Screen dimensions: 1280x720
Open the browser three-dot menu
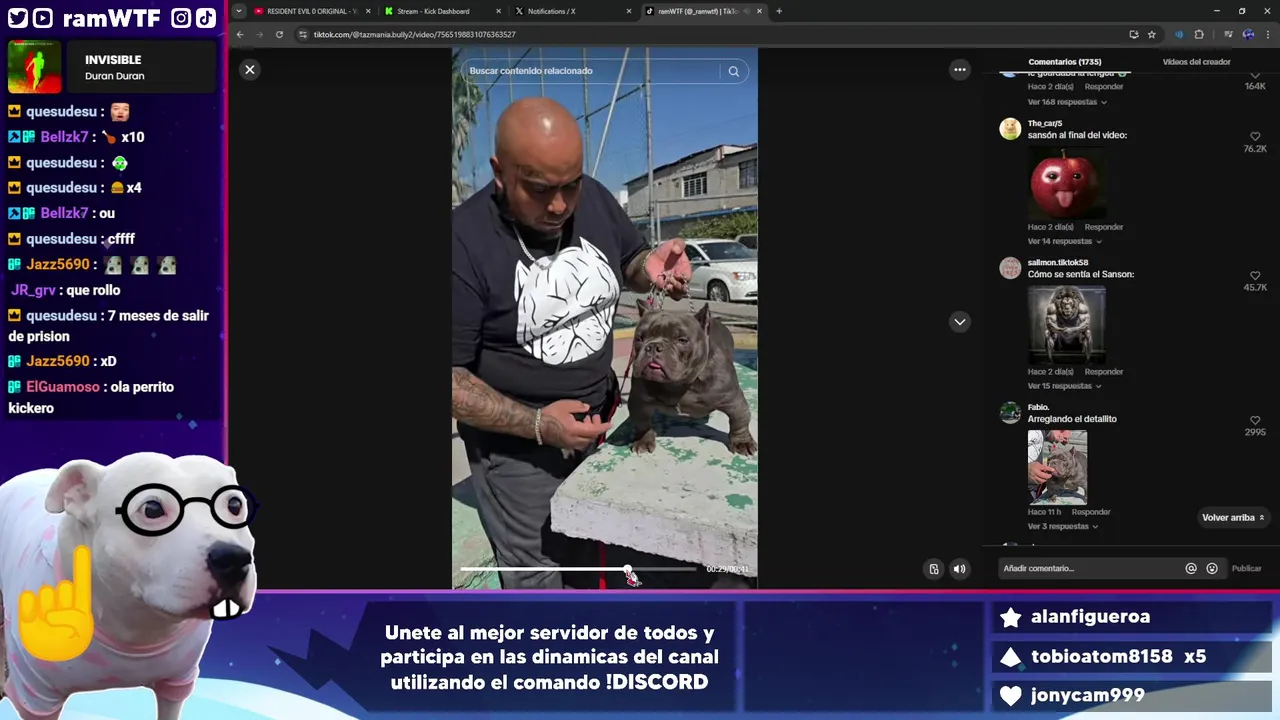[x=1268, y=34]
